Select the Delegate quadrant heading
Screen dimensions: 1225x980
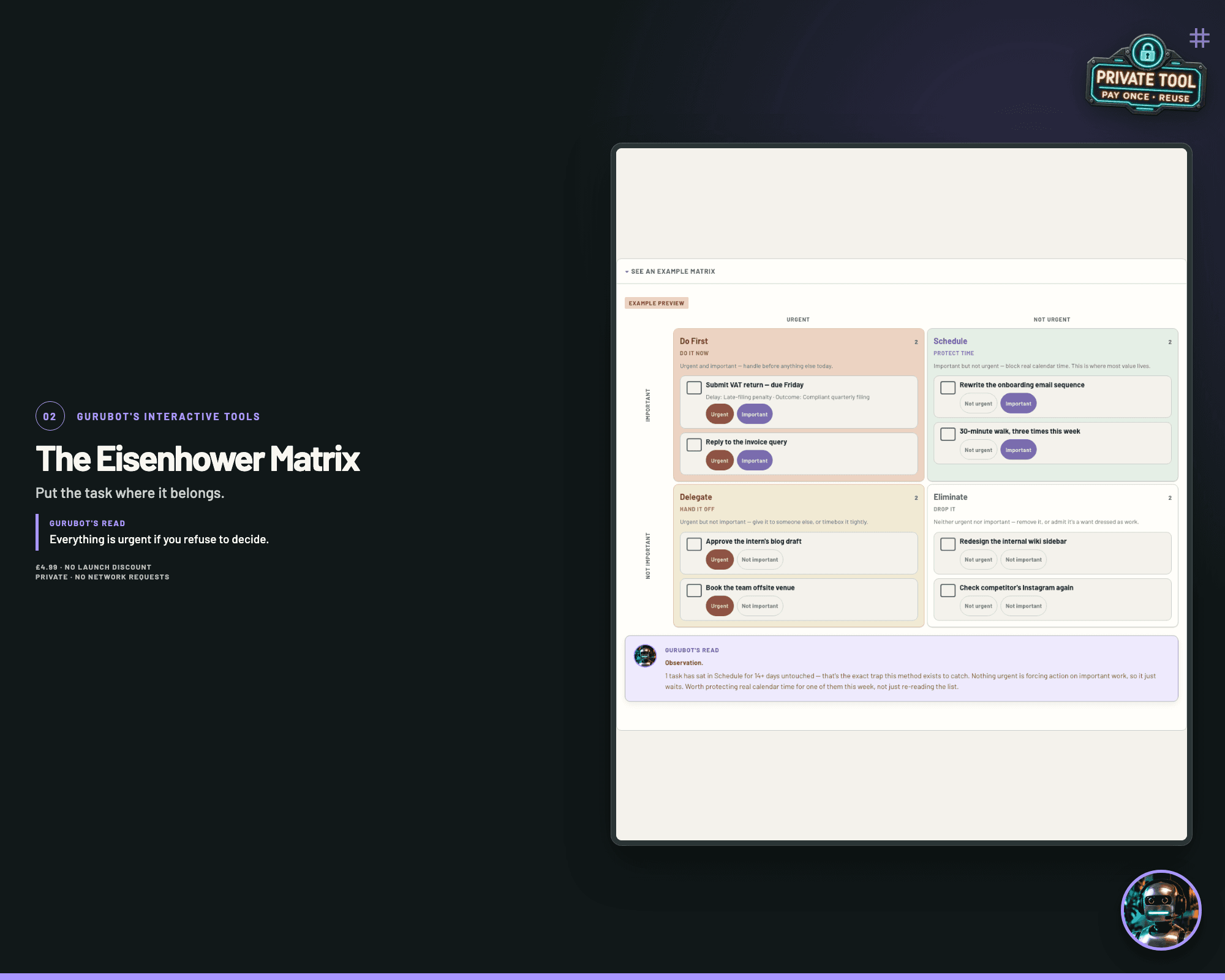click(x=696, y=497)
